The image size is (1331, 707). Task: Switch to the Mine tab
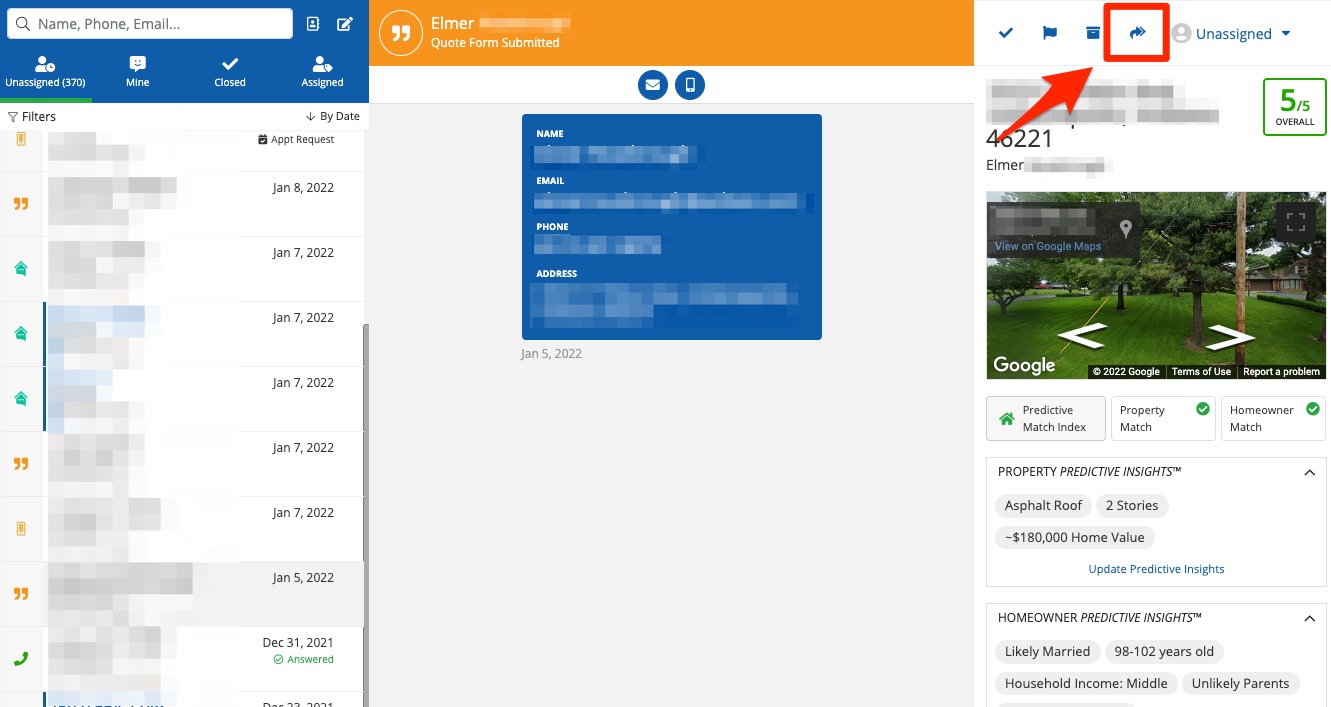138,72
